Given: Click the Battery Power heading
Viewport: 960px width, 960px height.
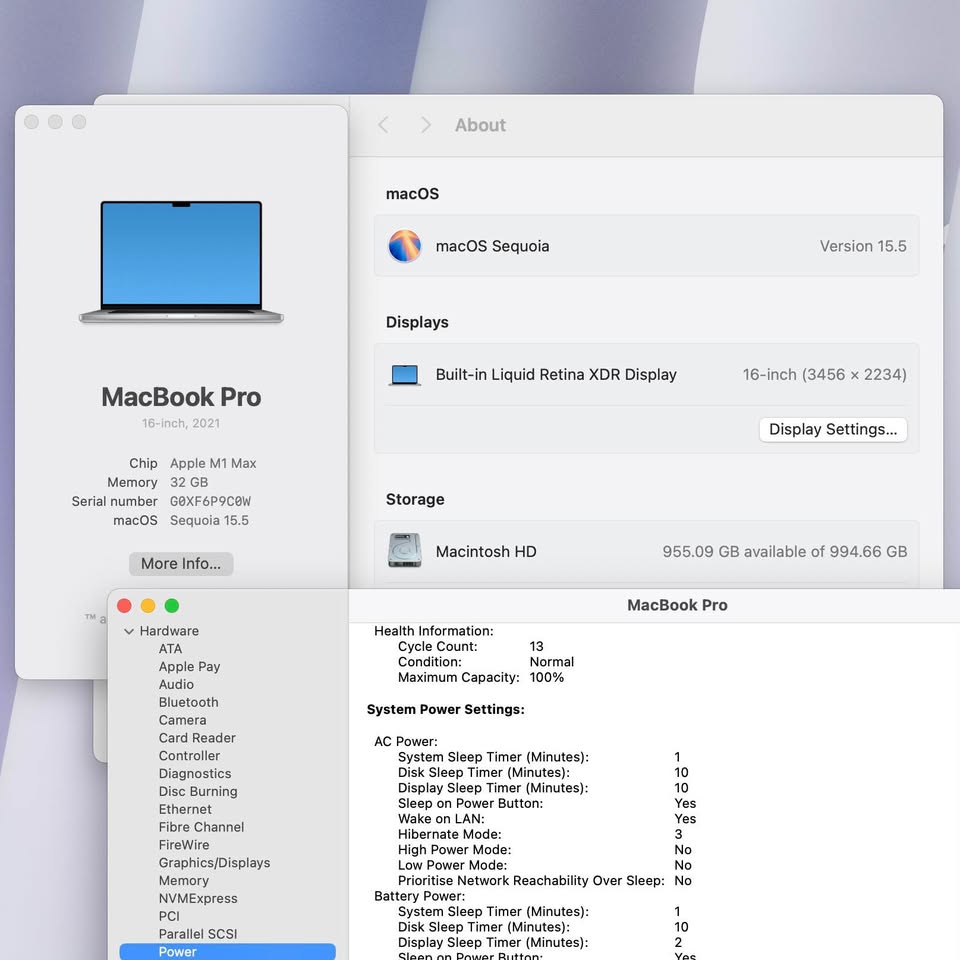Looking at the screenshot, I should pyautogui.click(x=420, y=896).
